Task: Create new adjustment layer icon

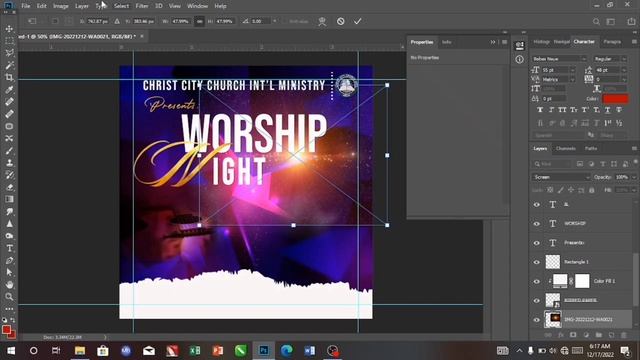Action: click(586, 335)
